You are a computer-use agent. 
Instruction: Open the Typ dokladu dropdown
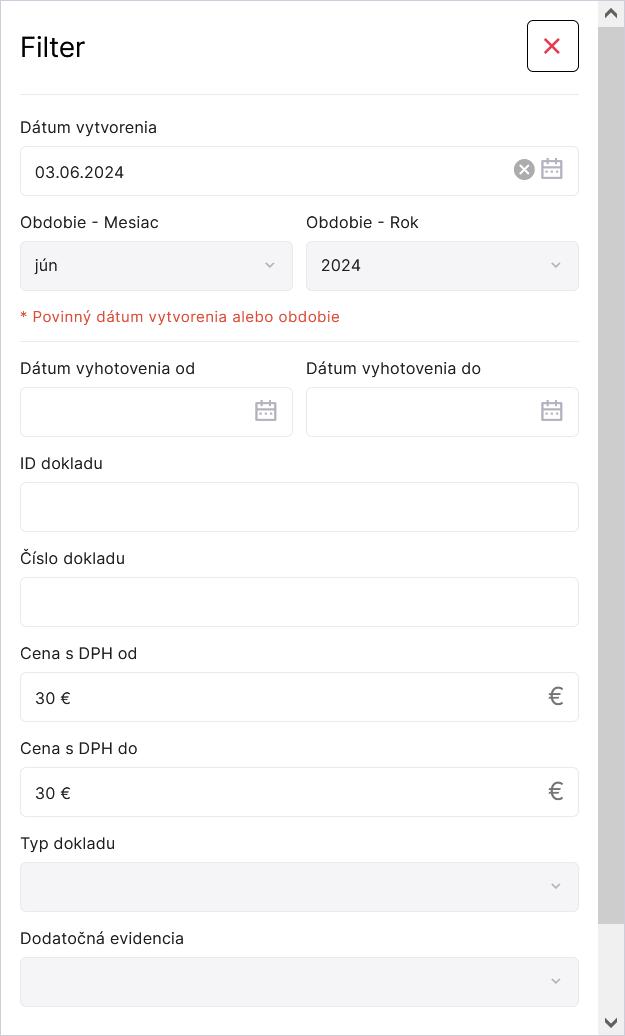[299, 887]
